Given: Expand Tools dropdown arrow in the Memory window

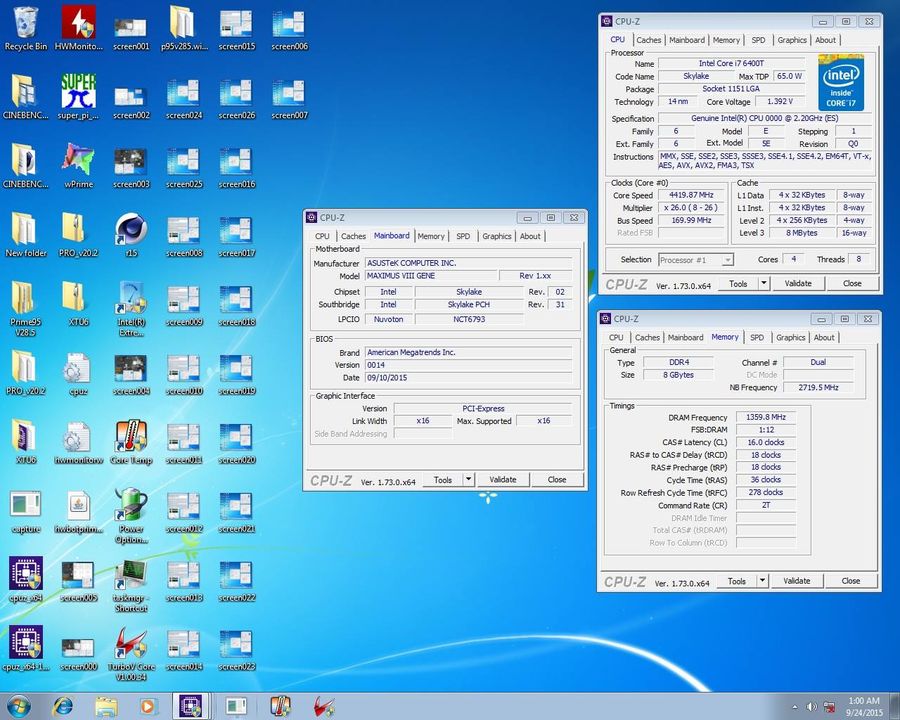Looking at the screenshot, I should coord(762,581).
